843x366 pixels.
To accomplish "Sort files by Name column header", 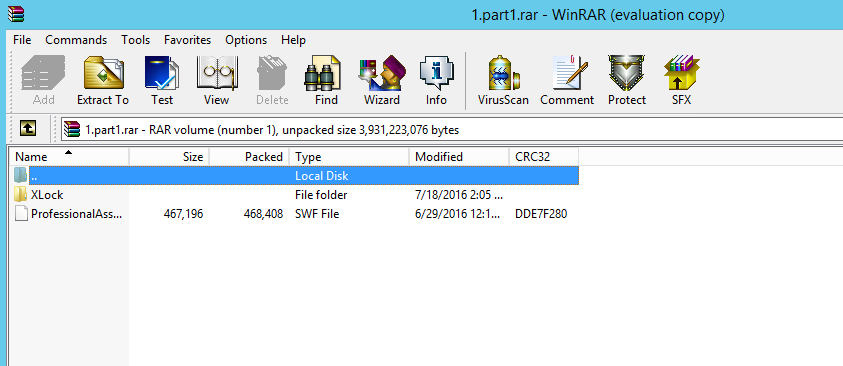I will [x=69, y=156].
